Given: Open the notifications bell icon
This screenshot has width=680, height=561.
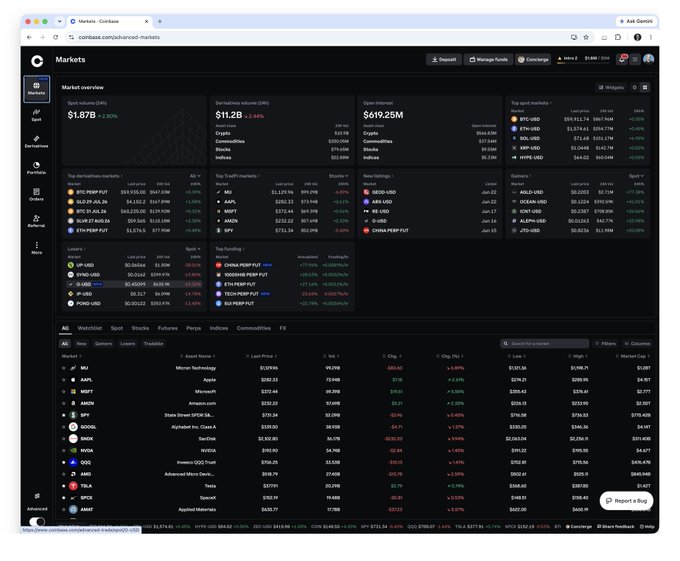Looking at the screenshot, I should click(622, 59).
